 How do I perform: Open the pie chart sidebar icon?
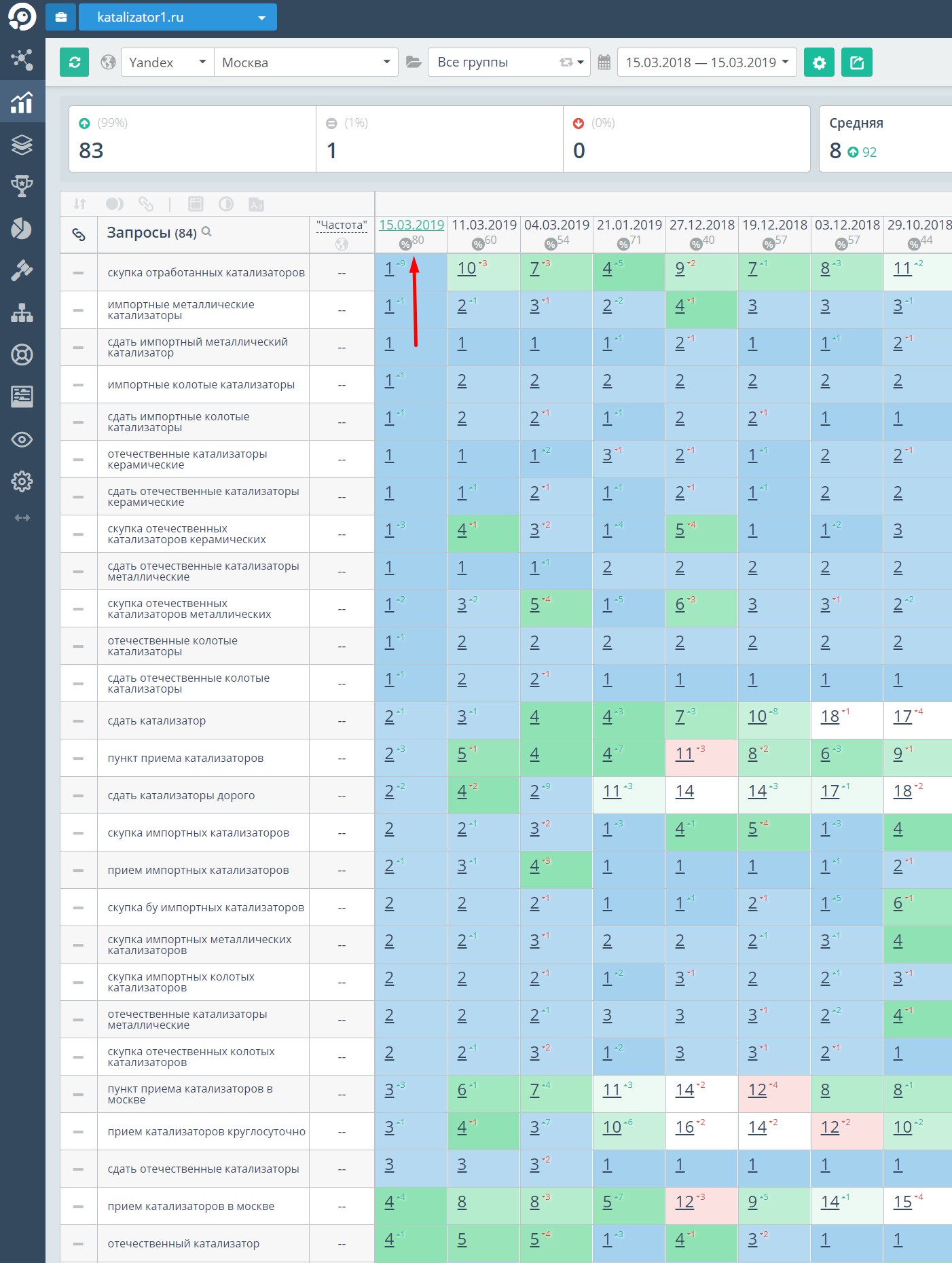[x=22, y=228]
